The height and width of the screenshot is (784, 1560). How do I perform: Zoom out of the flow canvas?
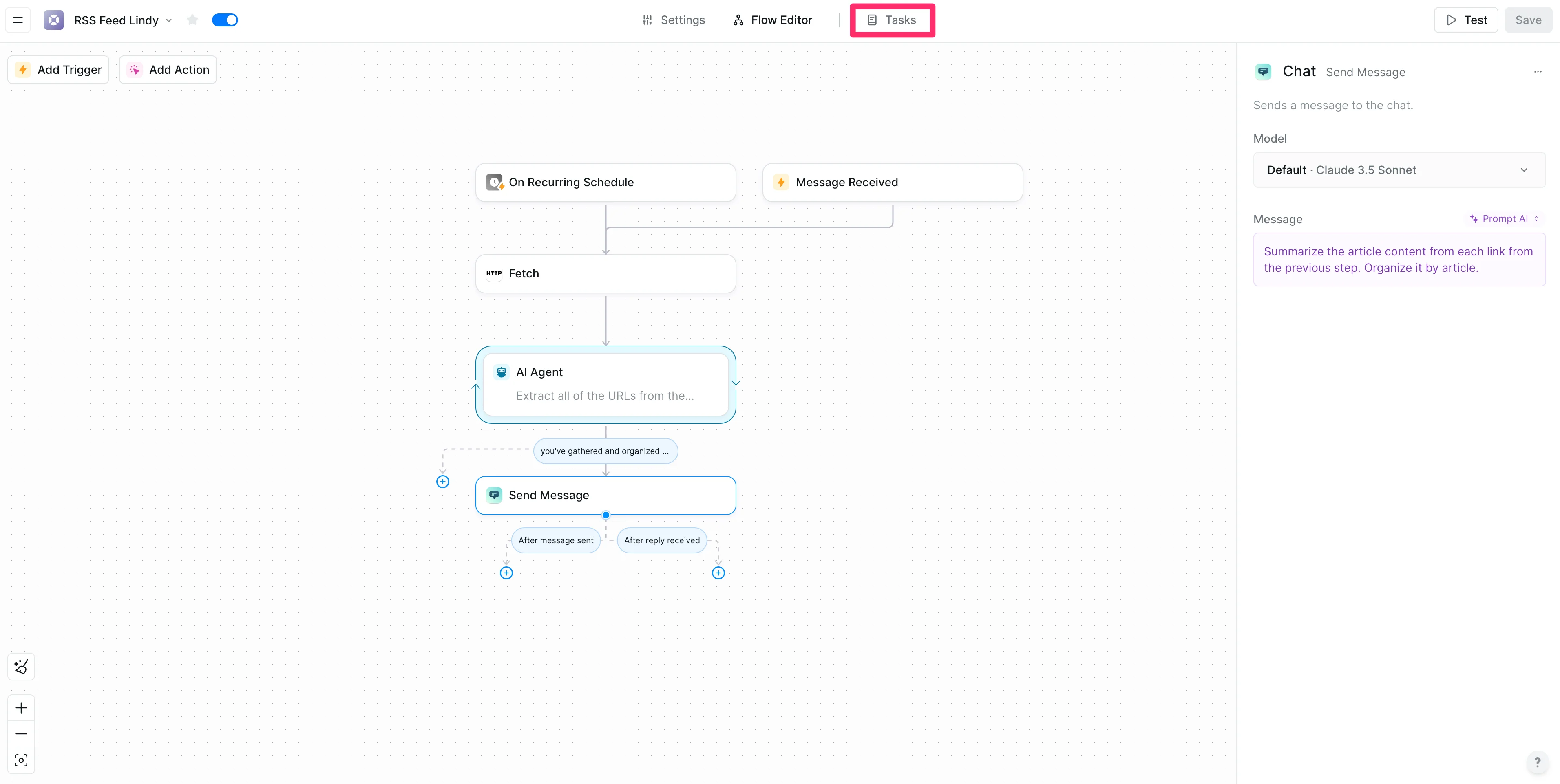coord(21,734)
